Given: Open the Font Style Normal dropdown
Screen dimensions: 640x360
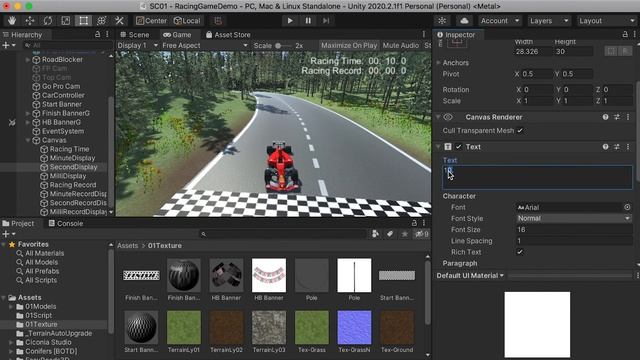Looking at the screenshot, I should click(x=574, y=218).
